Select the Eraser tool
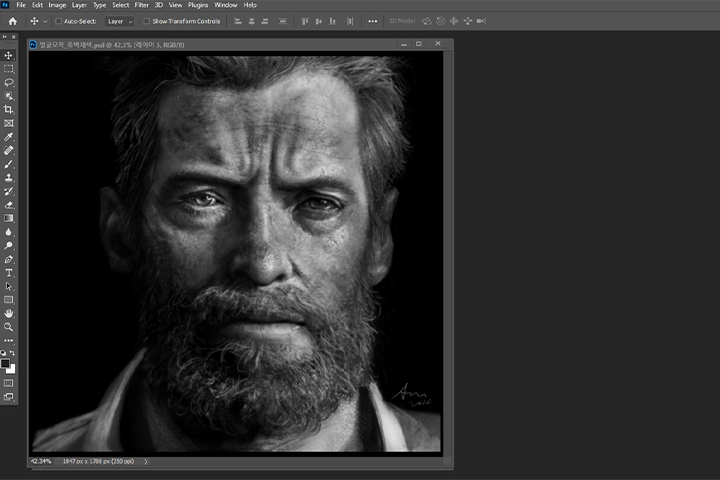This screenshot has width=720, height=480. [x=9, y=205]
